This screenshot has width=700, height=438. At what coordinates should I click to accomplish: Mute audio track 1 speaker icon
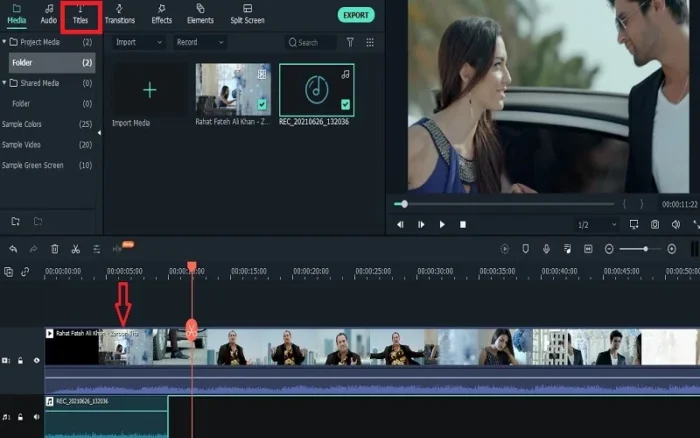pos(37,417)
